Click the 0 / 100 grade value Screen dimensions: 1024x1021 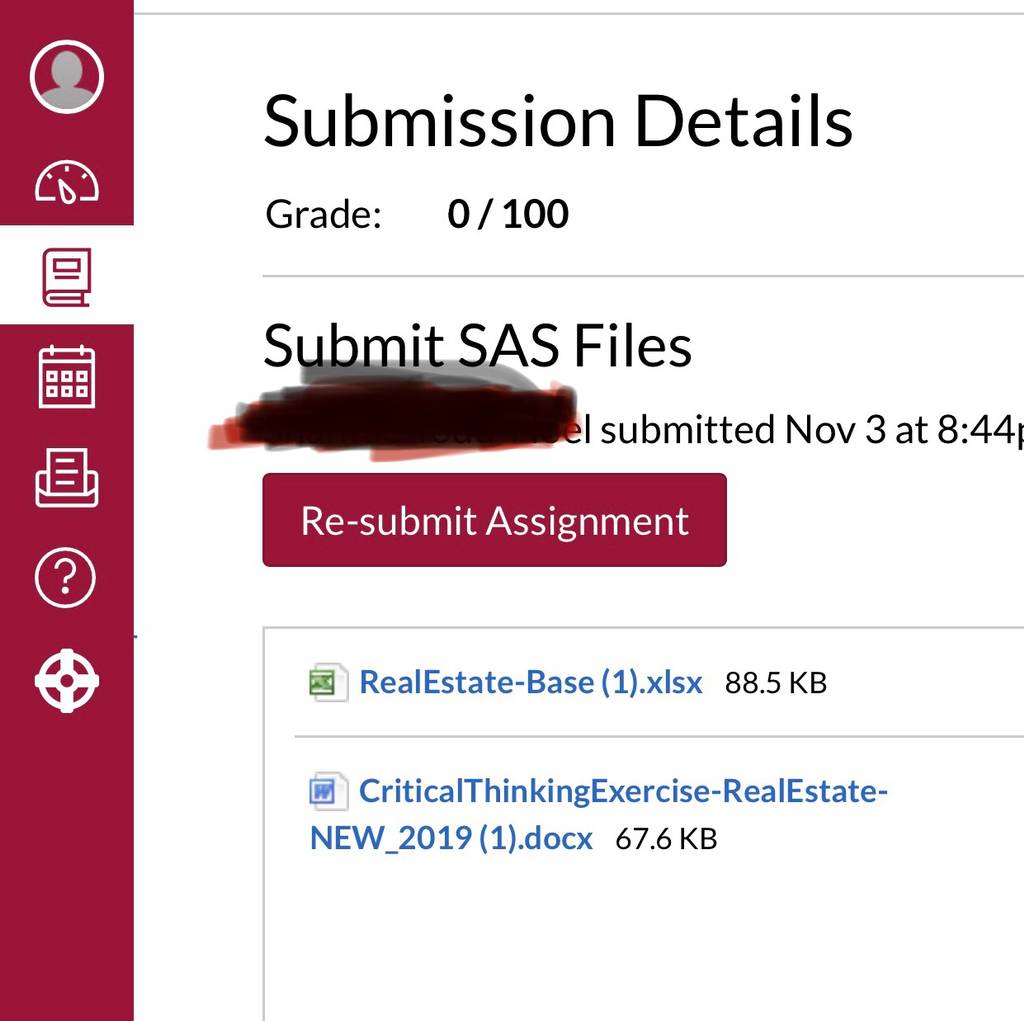pos(508,214)
